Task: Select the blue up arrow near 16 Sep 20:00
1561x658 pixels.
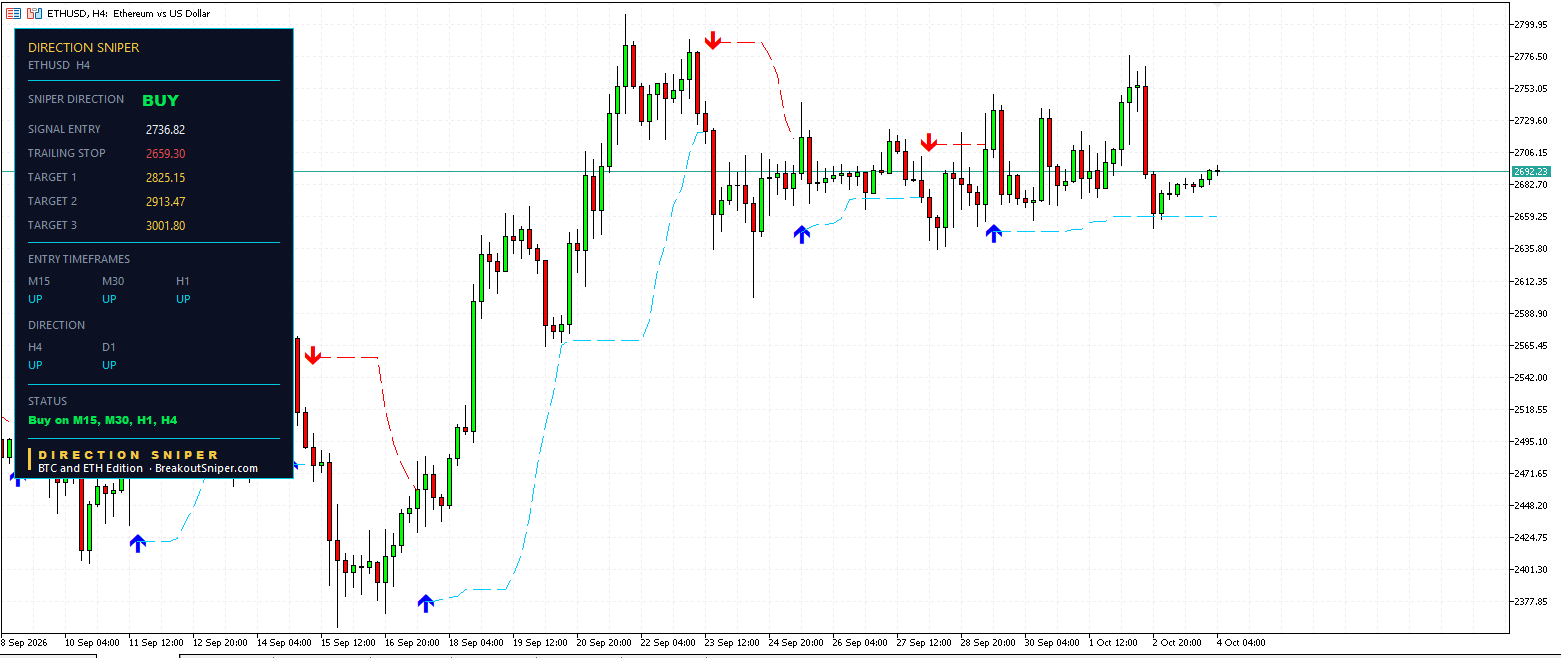Action: point(426,603)
